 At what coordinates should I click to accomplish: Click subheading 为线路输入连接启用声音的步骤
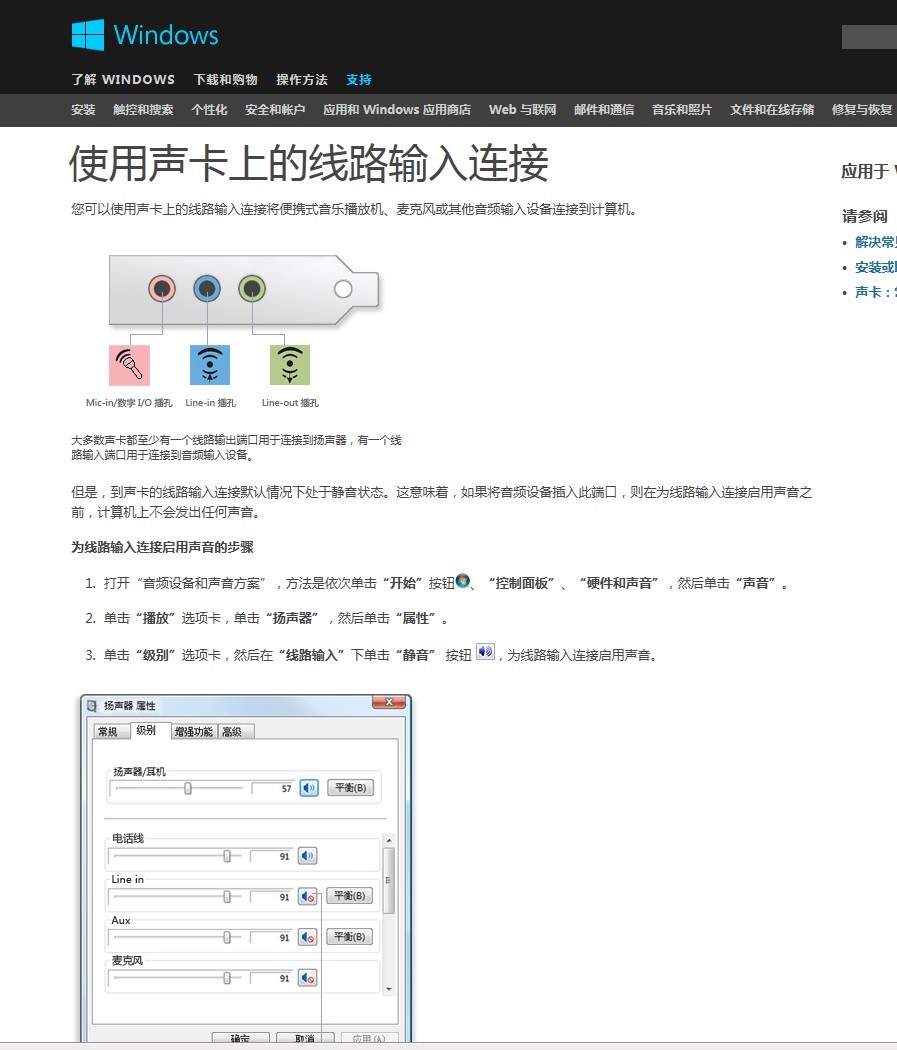coord(163,547)
